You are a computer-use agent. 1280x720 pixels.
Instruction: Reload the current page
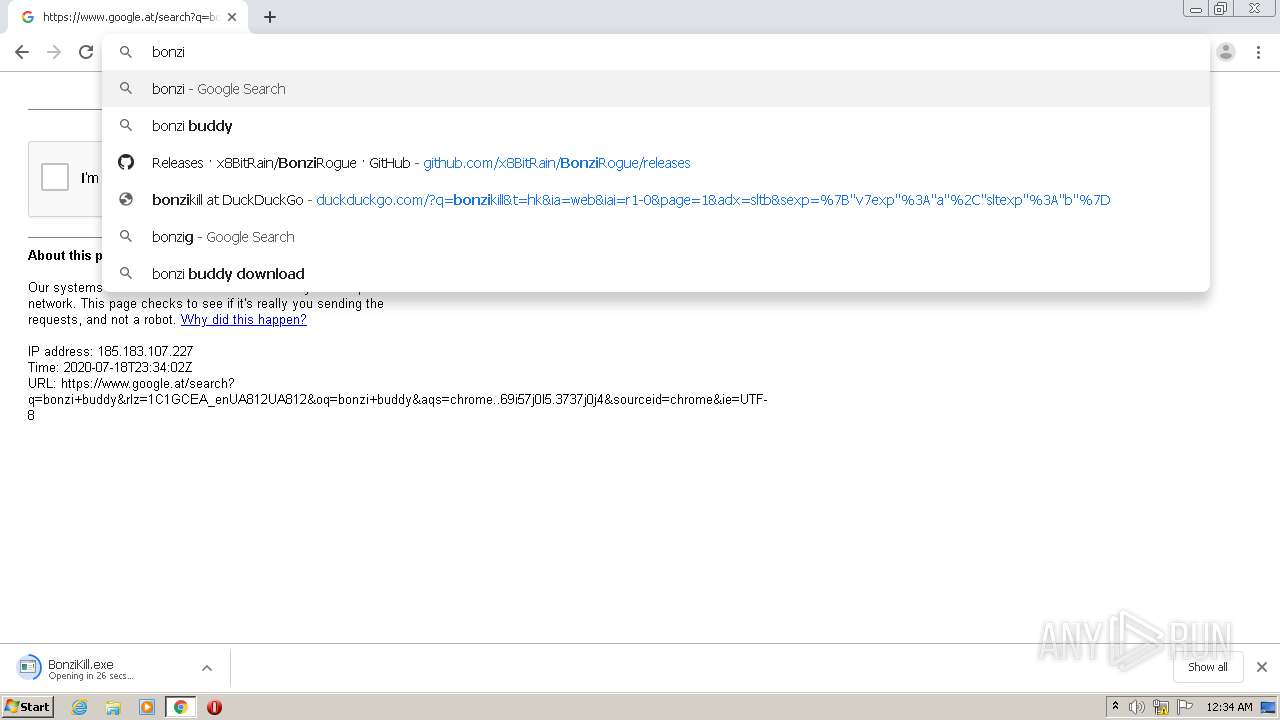pyautogui.click(x=86, y=52)
